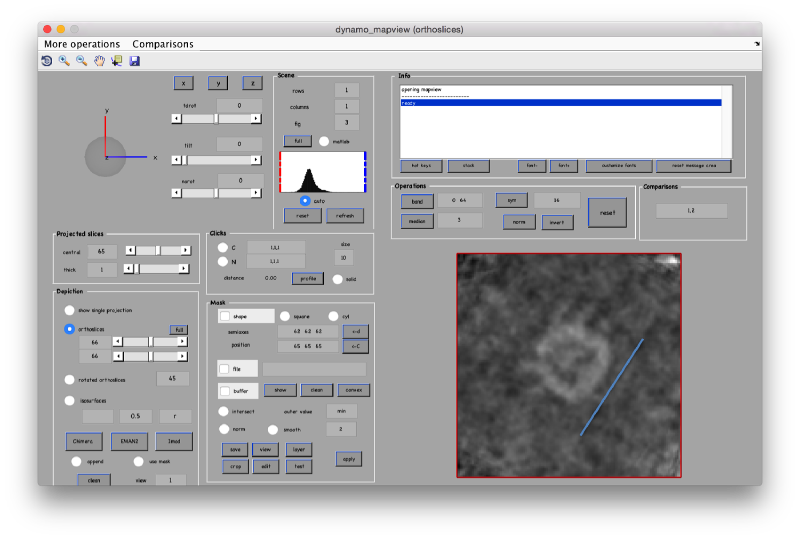Image resolution: width=800 pixels, height=540 pixels.
Task: Tick the buffer mask checkbox
Action: (x=224, y=391)
